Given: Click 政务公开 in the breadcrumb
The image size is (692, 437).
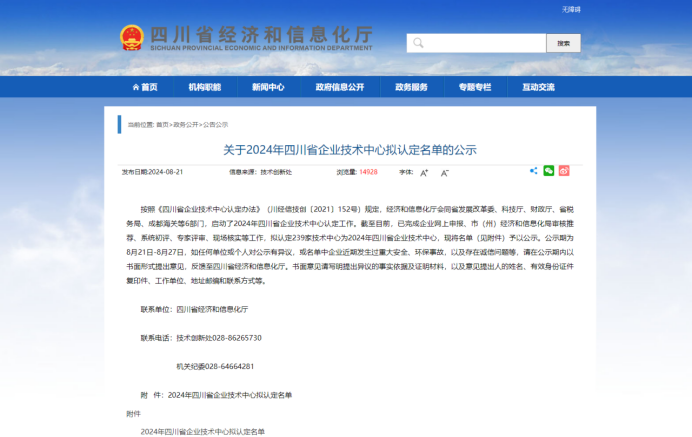Looking at the screenshot, I should [x=186, y=125].
